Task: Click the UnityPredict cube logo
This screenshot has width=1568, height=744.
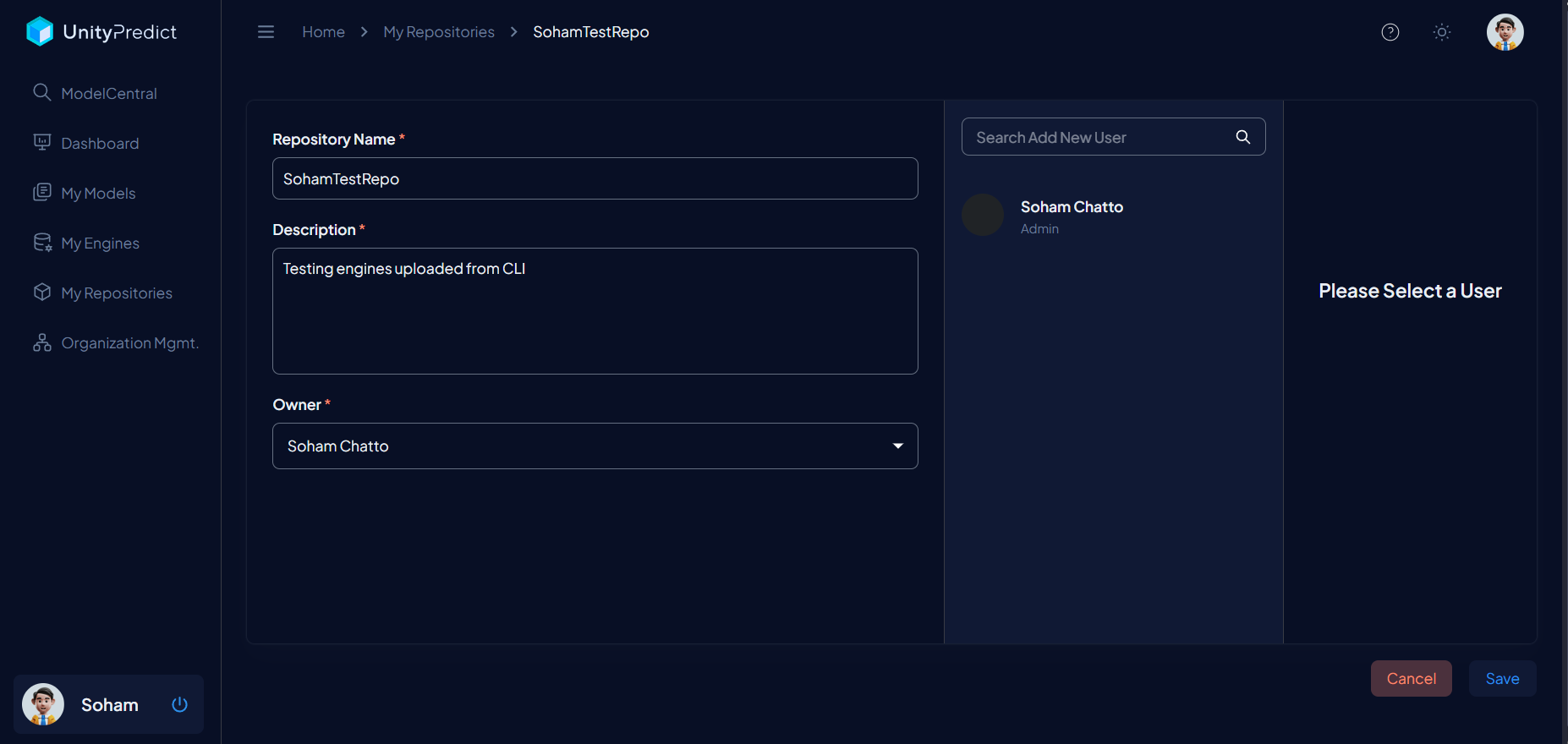Action: pyautogui.click(x=40, y=32)
